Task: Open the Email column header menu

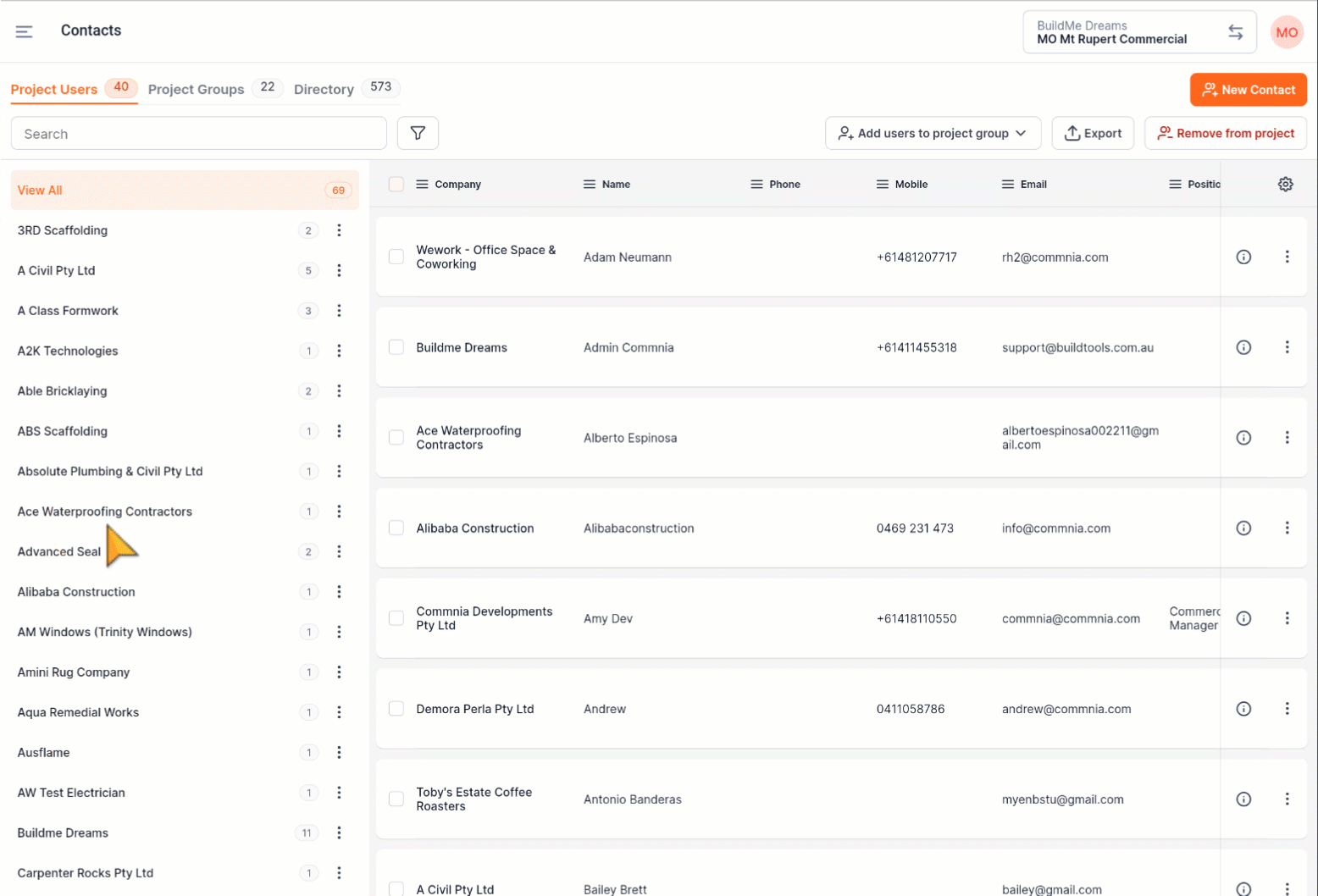Action: click(x=1007, y=184)
